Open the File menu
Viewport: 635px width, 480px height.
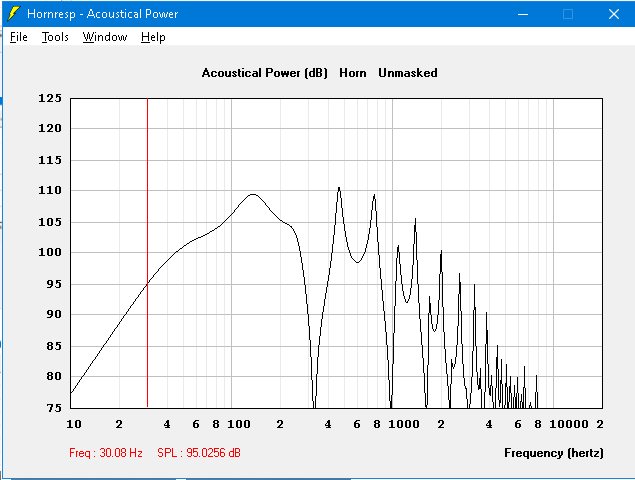coord(19,37)
